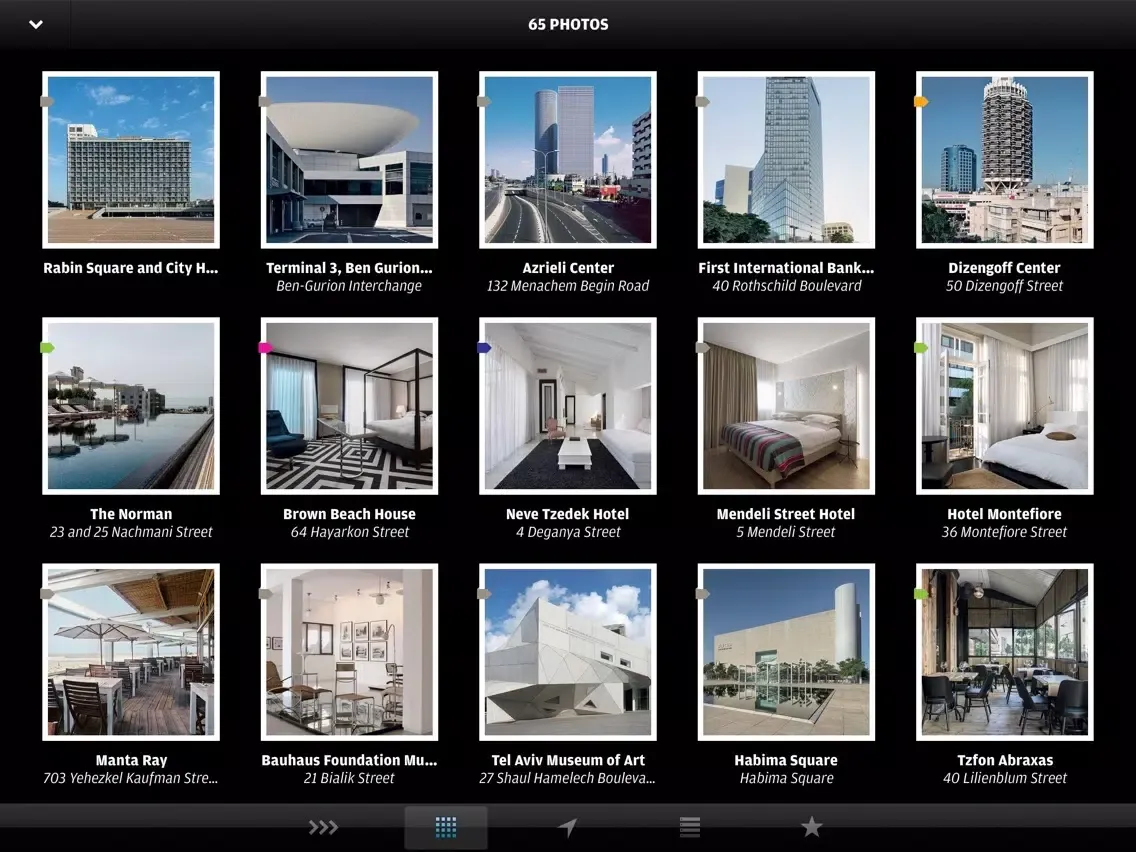This screenshot has height=852, width=1136.
Task: Click the gray tag on Bauhaus Foundation photo
Action: click(x=265, y=595)
